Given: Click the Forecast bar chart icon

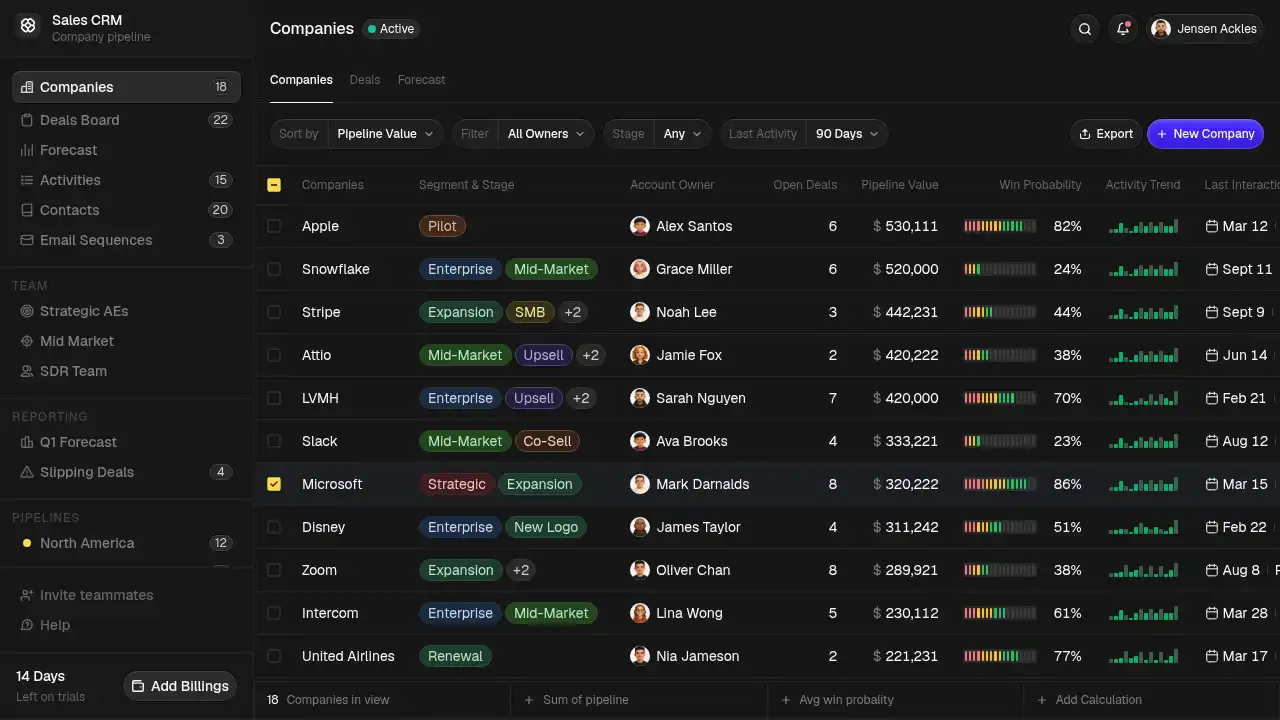Looking at the screenshot, I should click(x=27, y=150).
